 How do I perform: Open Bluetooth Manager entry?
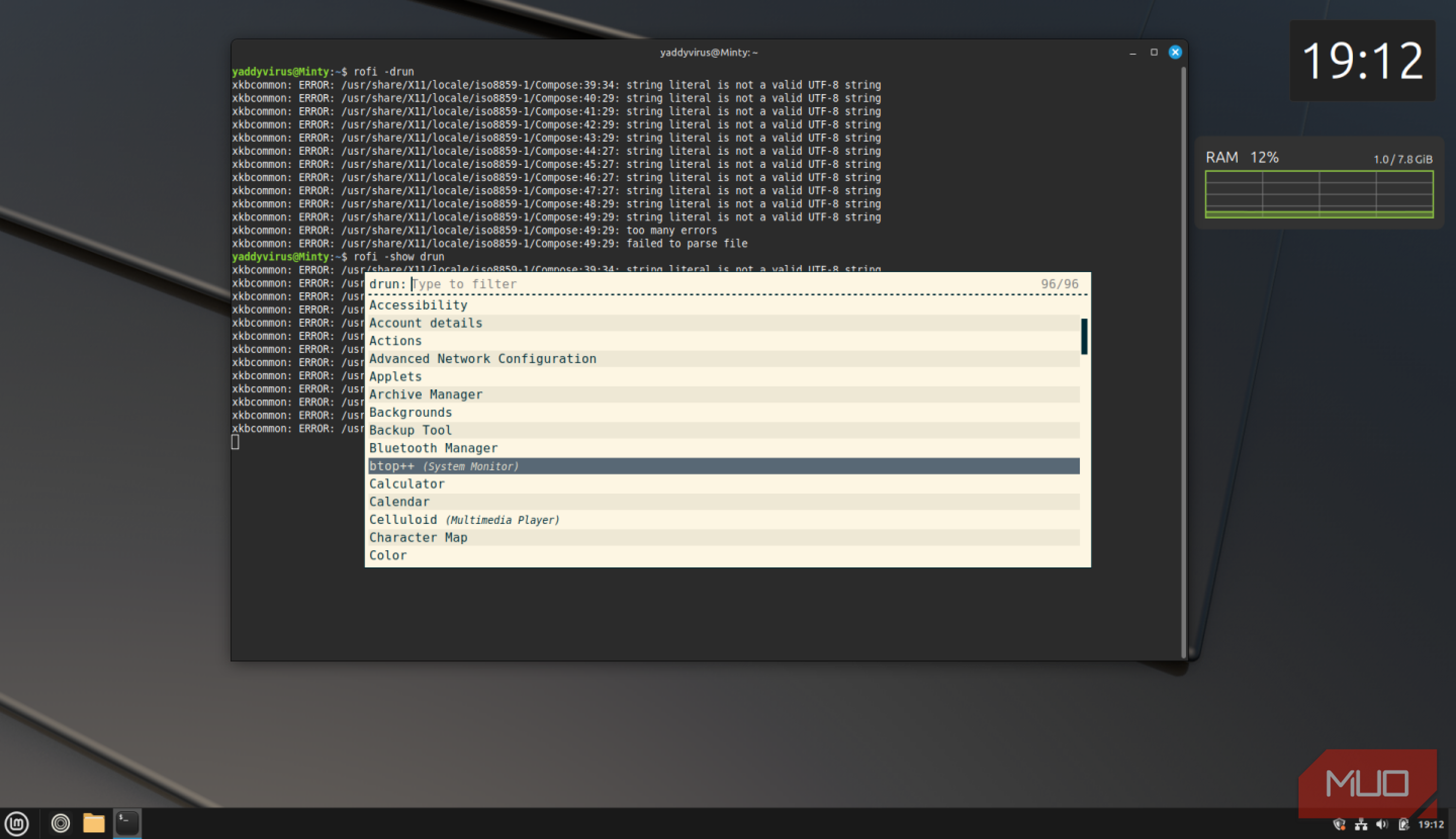coord(724,448)
